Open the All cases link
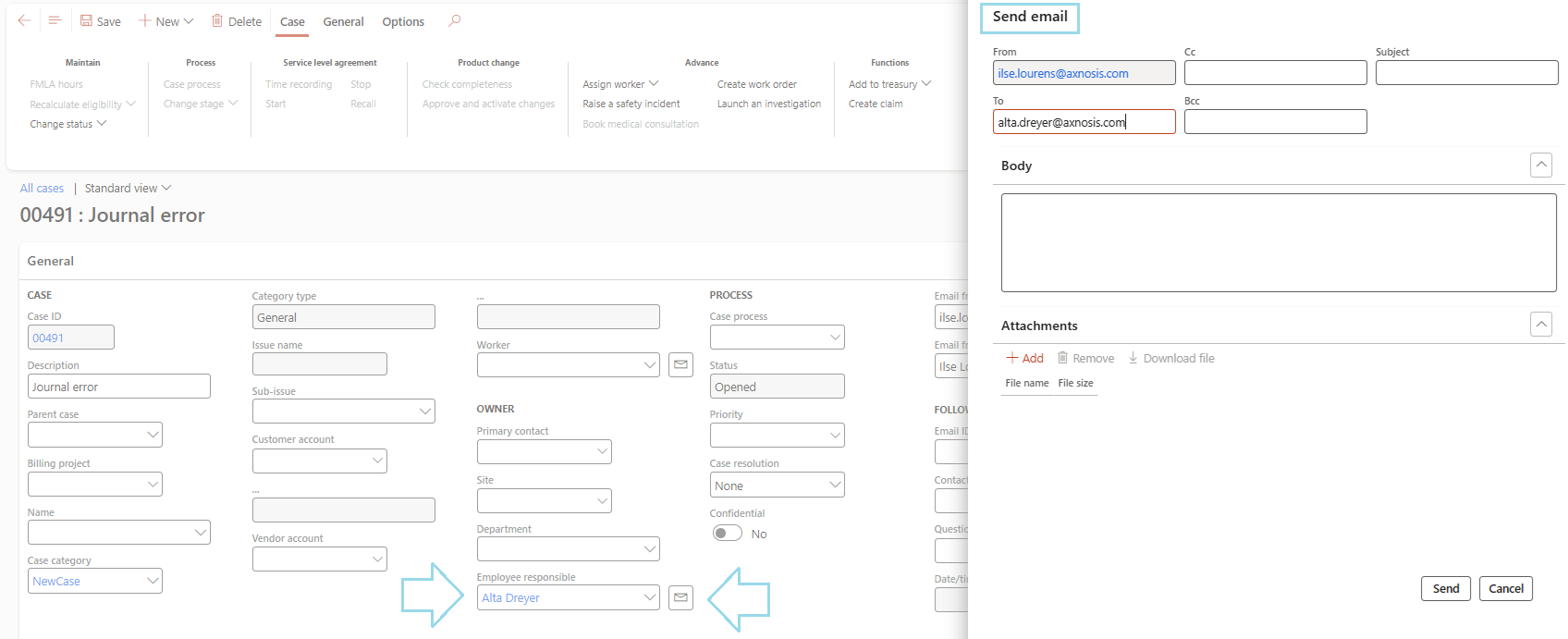This screenshot has width=1568, height=639. pos(42,188)
